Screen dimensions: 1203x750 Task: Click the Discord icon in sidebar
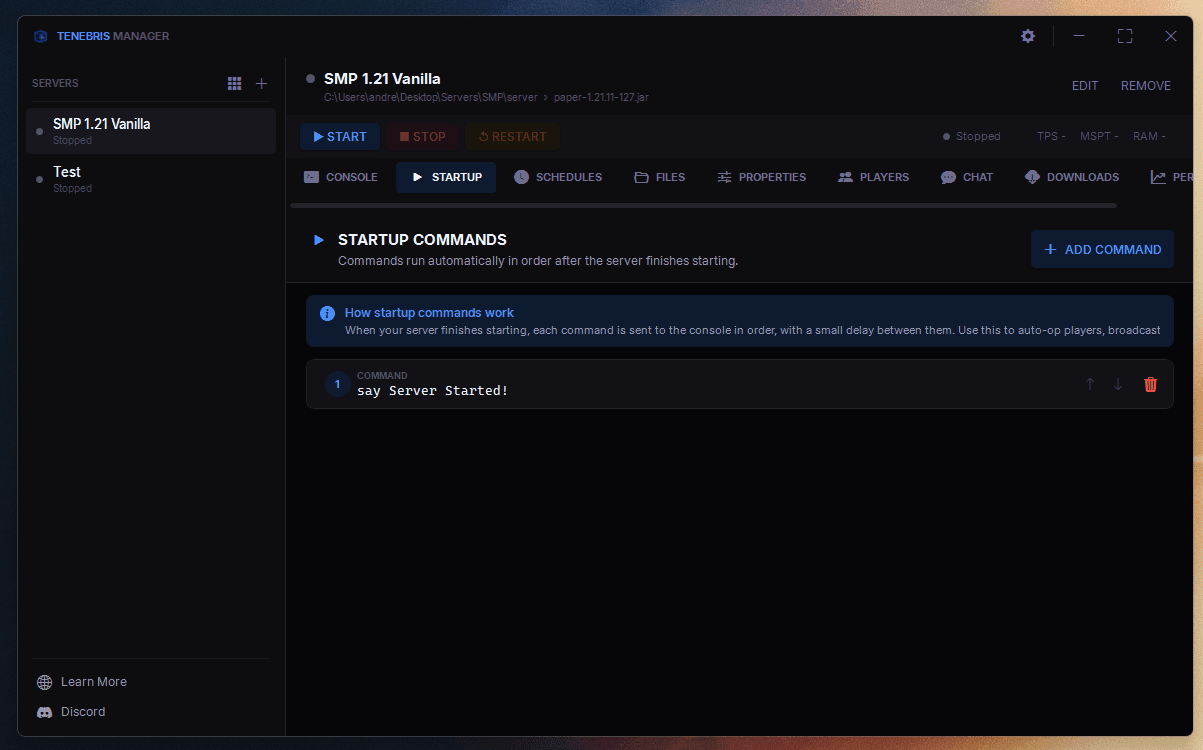click(x=44, y=712)
